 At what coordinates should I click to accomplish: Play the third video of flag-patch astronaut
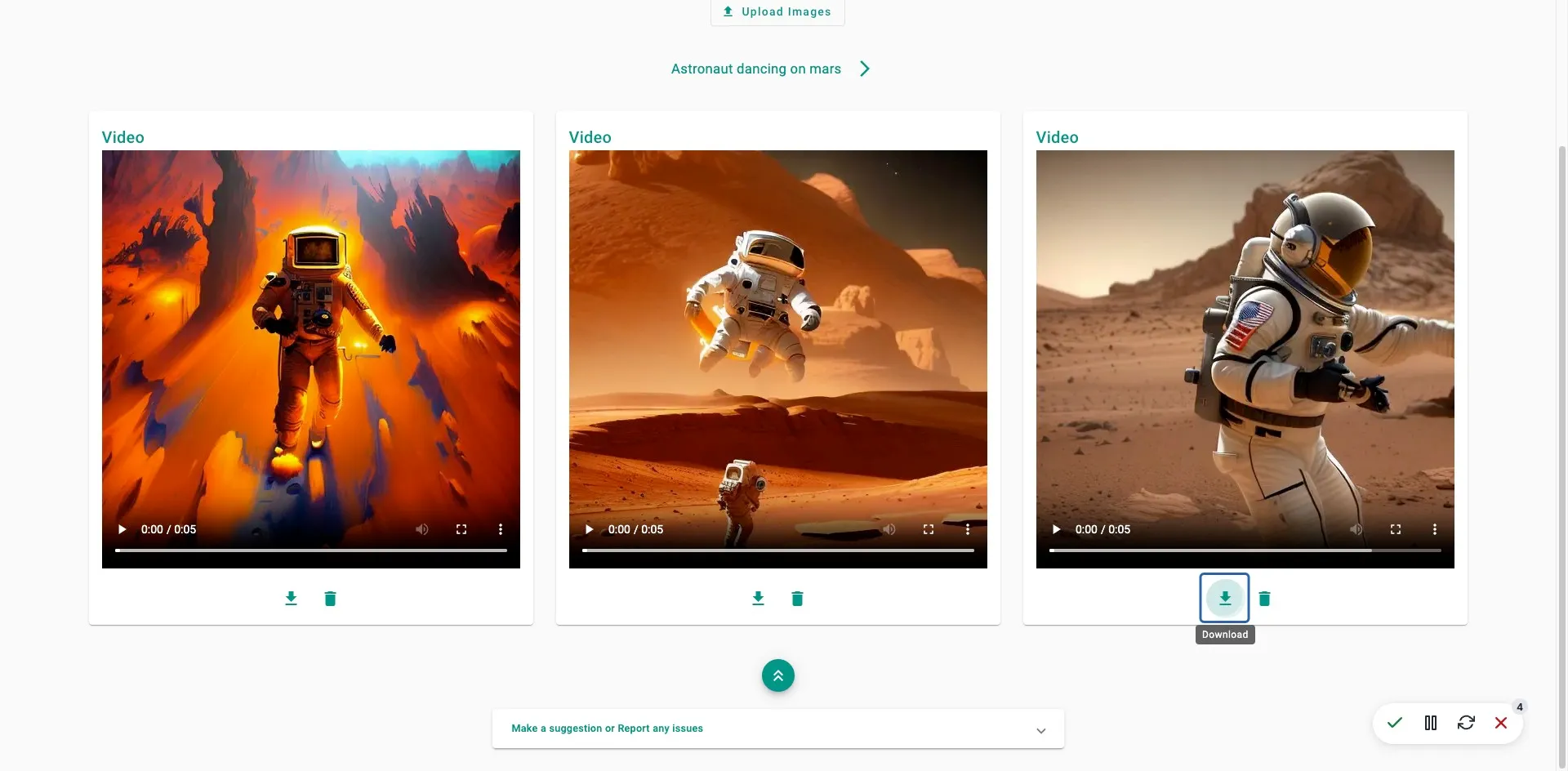[1057, 529]
